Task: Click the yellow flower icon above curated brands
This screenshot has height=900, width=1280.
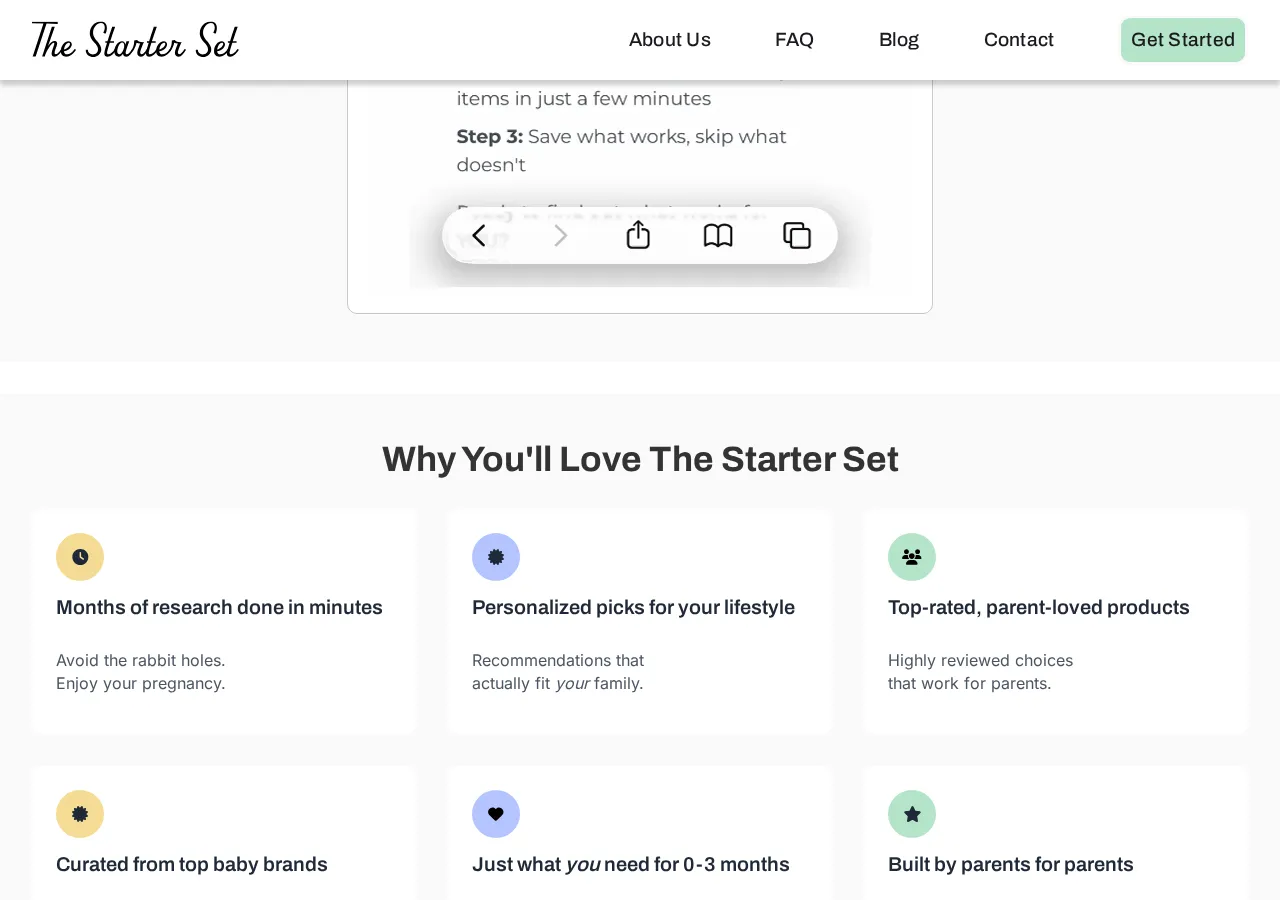Action: tap(80, 814)
